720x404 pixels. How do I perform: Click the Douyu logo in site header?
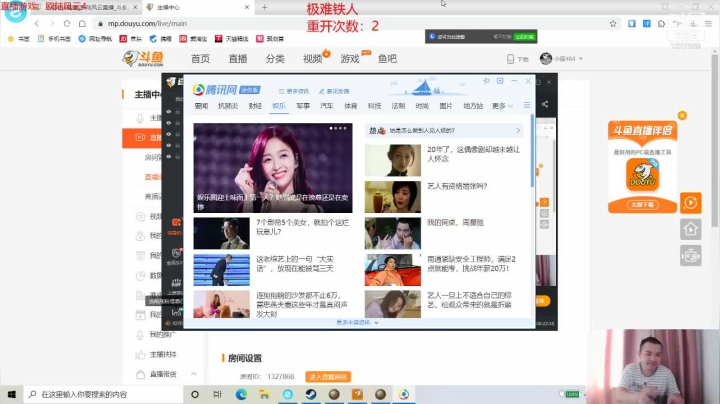coord(143,59)
